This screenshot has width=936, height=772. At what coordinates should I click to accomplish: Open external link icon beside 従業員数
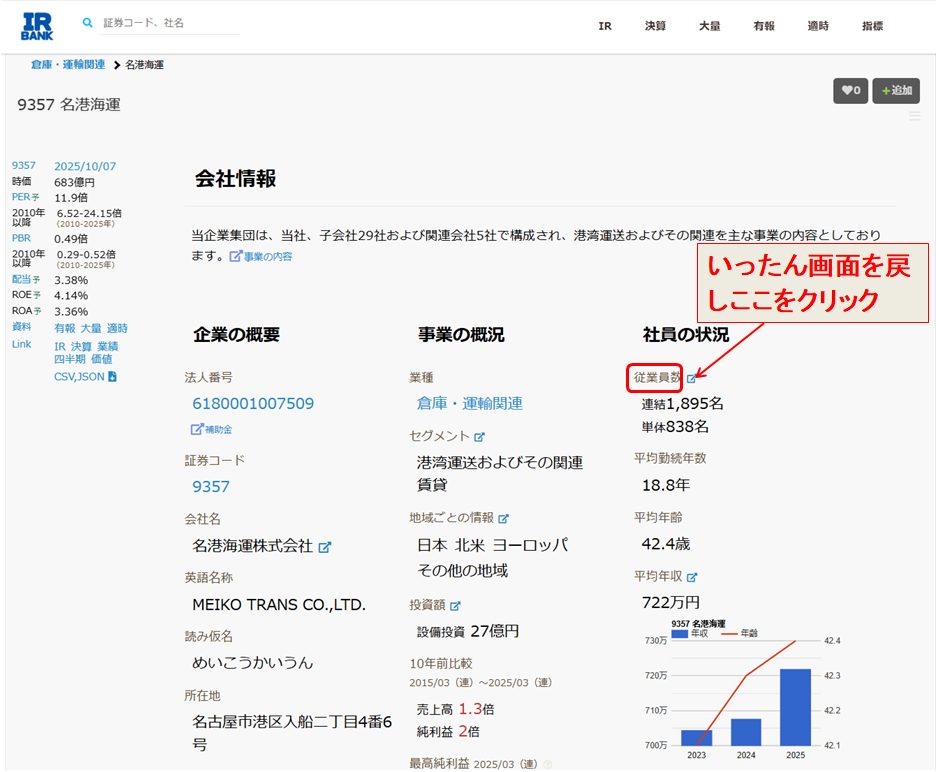coord(691,378)
